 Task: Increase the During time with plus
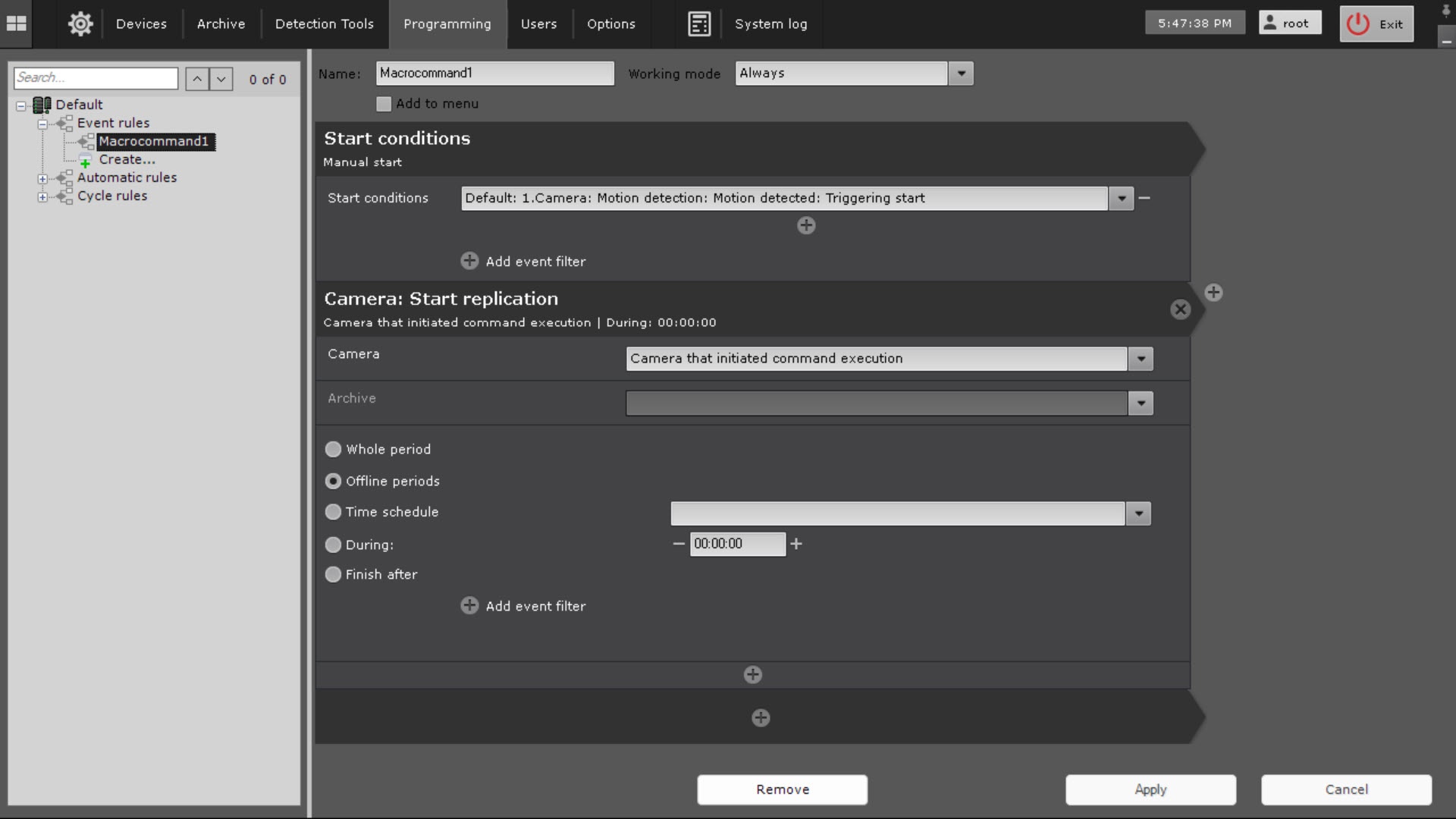tap(796, 544)
